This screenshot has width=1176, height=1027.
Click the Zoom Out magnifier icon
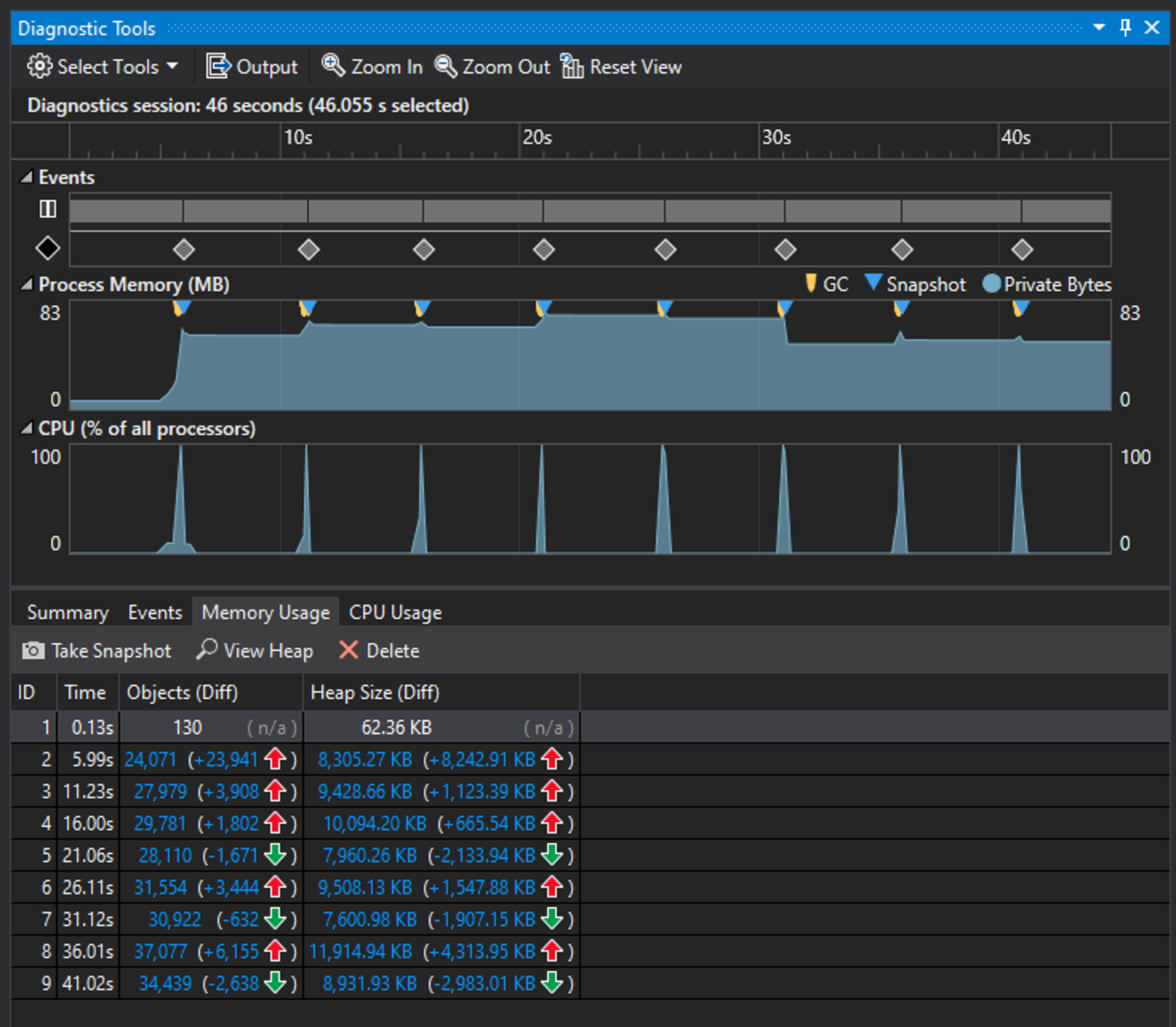point(445,66)
